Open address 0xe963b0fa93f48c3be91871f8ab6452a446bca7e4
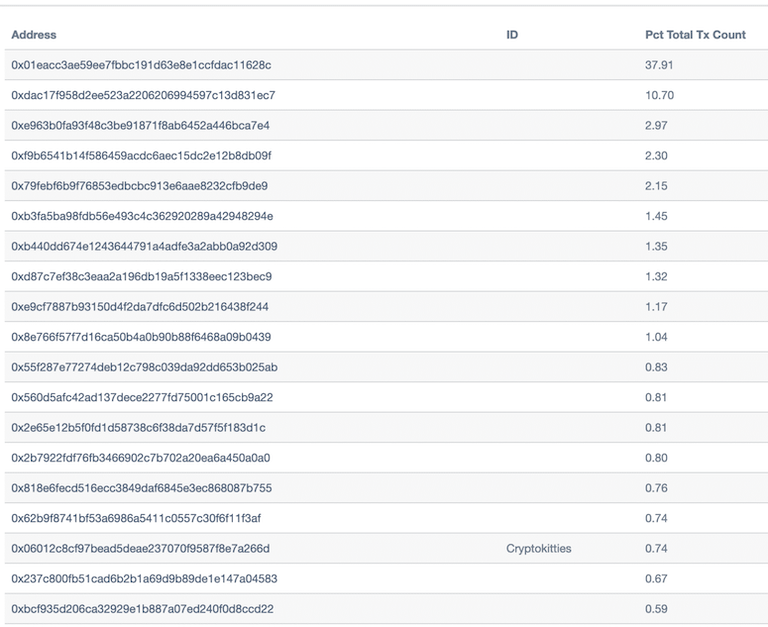The image size is (768, 627). (x=140, y=125)
